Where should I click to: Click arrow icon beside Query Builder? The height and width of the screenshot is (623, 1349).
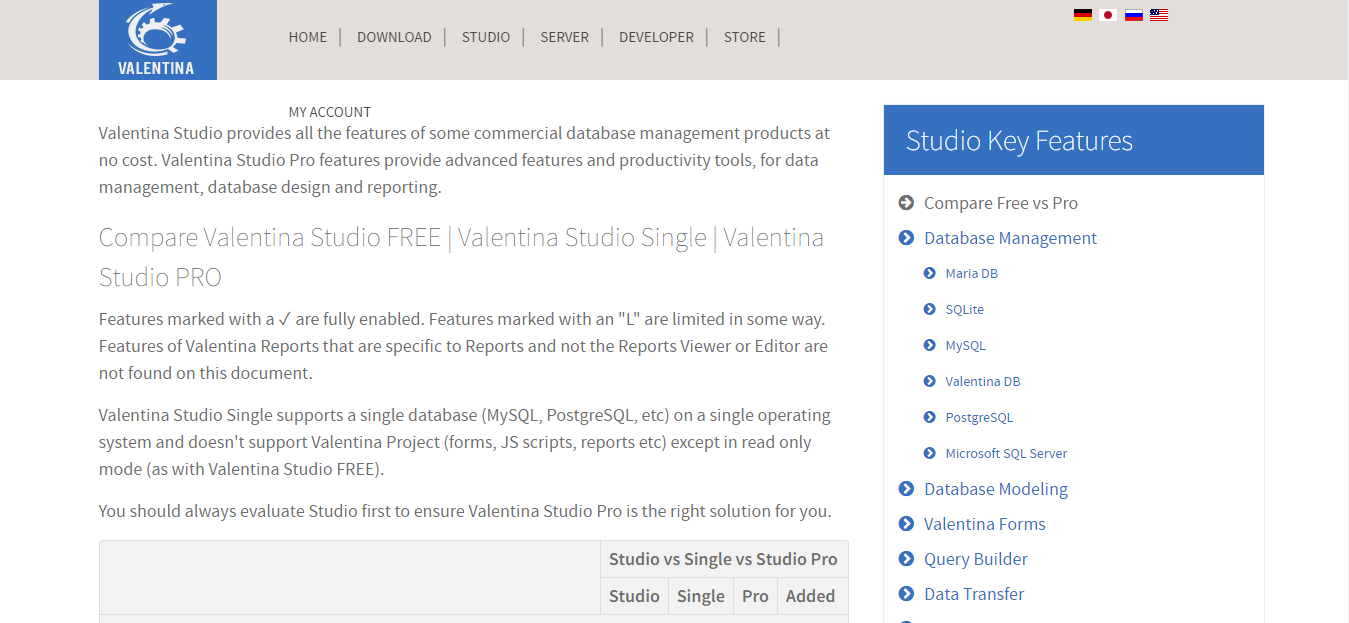click(906, 559)
